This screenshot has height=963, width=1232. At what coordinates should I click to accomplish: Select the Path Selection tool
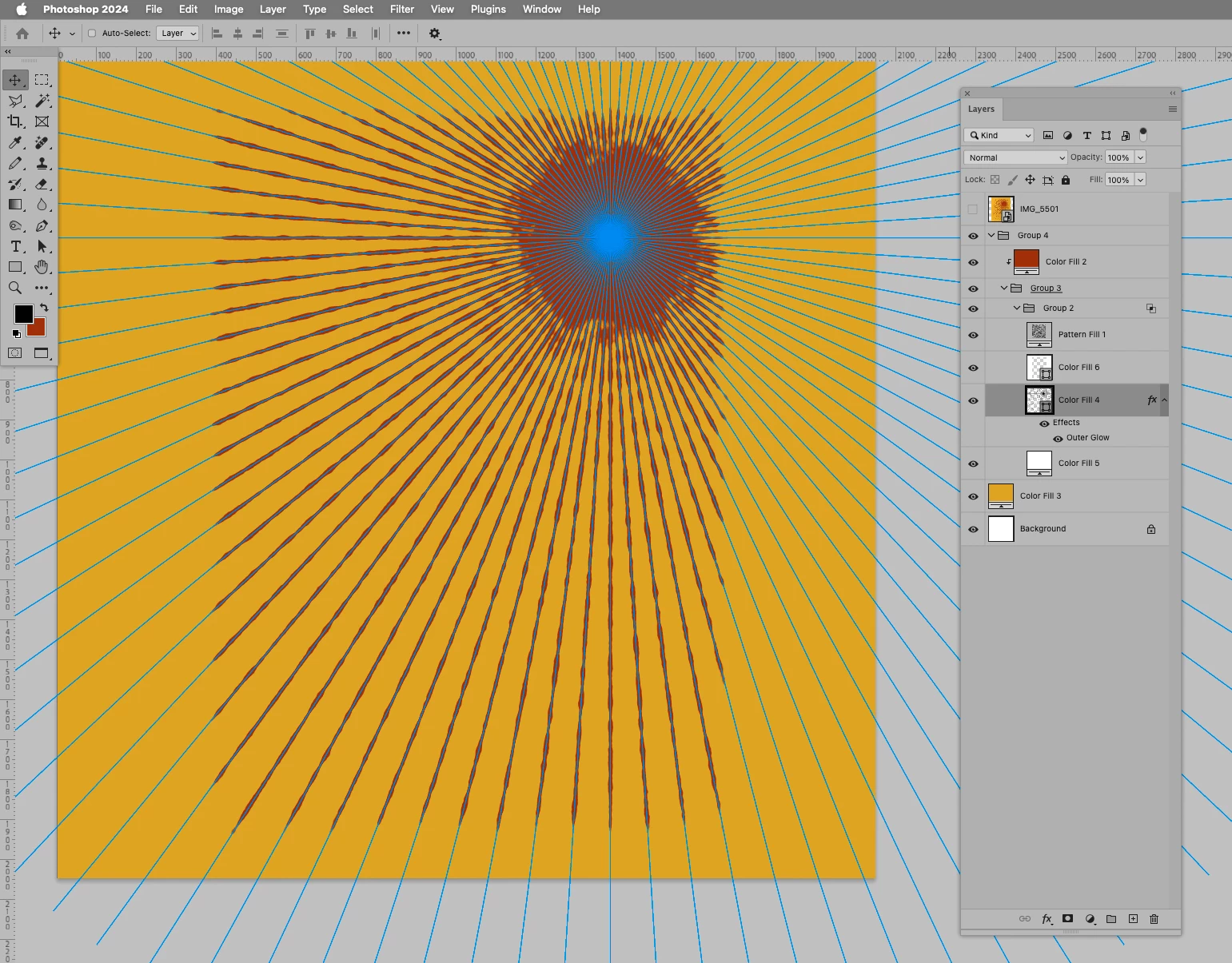42,246
